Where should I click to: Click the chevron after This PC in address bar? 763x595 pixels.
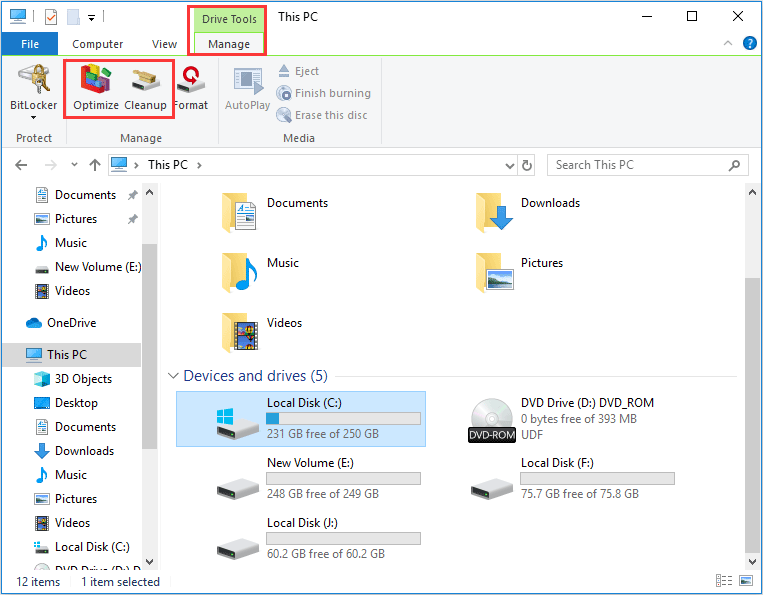(199, 165)
